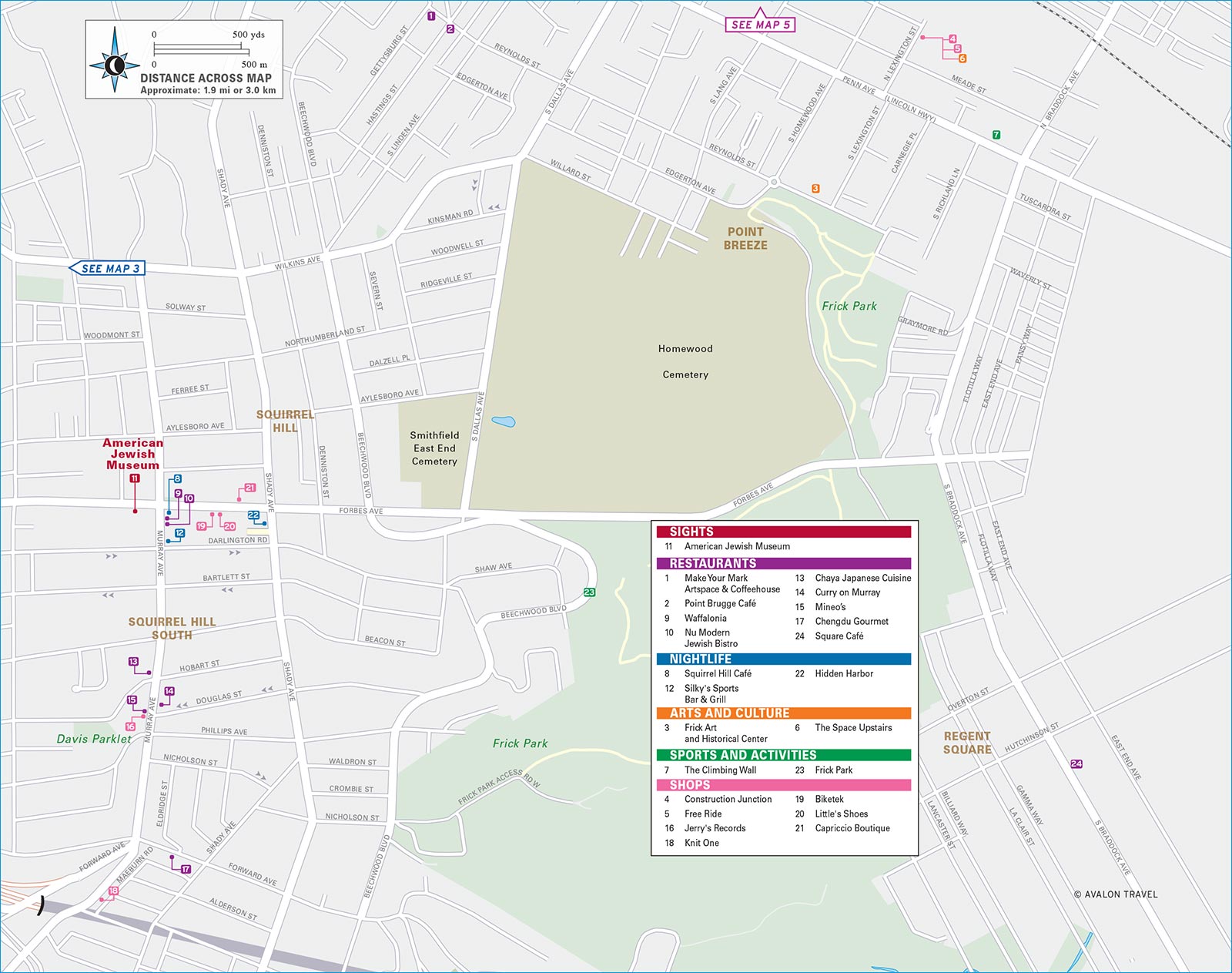Click the Smithfield East End Cemetery label

coord(434,448)
